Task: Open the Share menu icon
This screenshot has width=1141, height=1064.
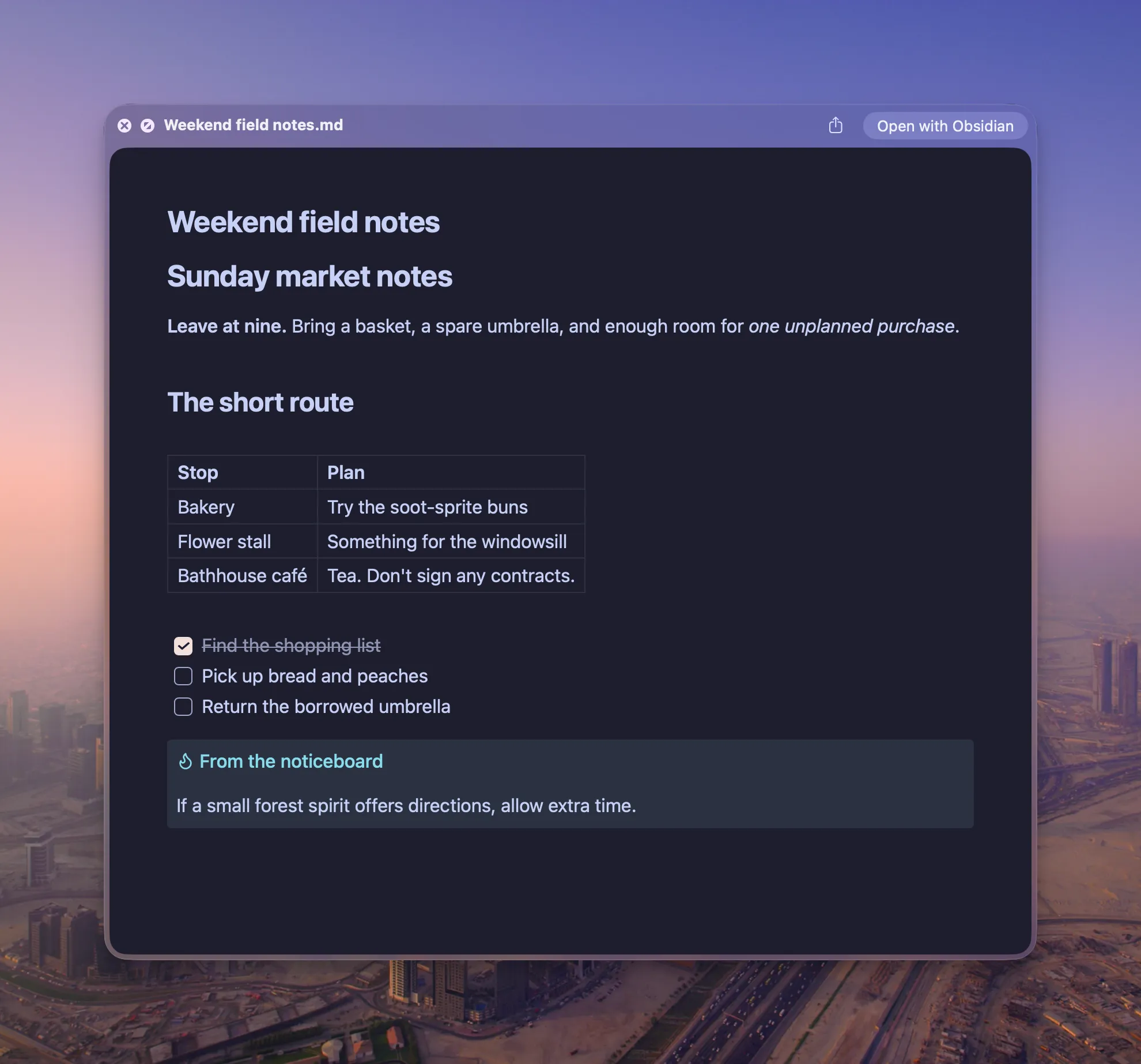Action: [836, 125]
